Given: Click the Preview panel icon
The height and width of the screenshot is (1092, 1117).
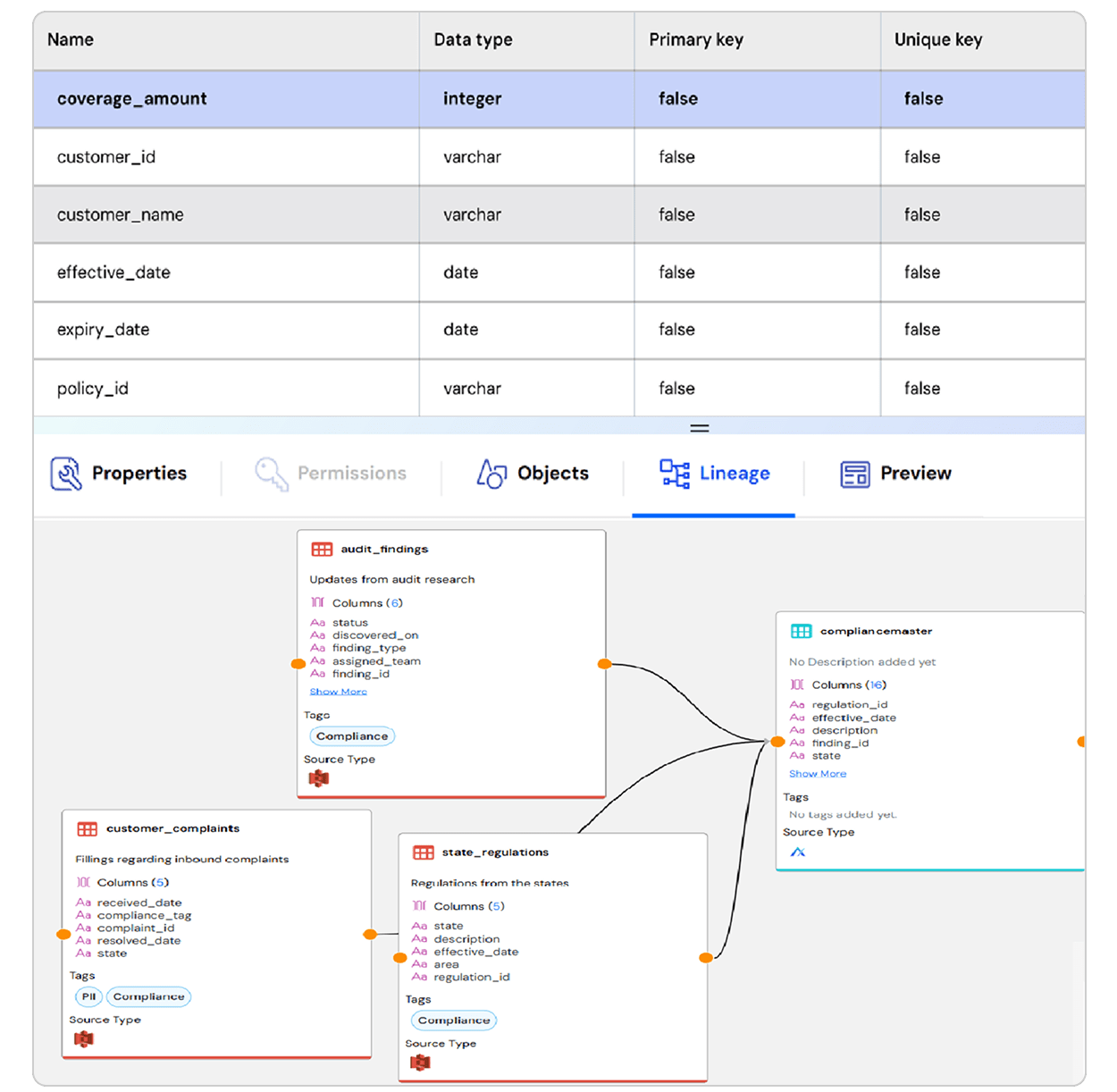Looking at the screenshot, I should [855, 474].
